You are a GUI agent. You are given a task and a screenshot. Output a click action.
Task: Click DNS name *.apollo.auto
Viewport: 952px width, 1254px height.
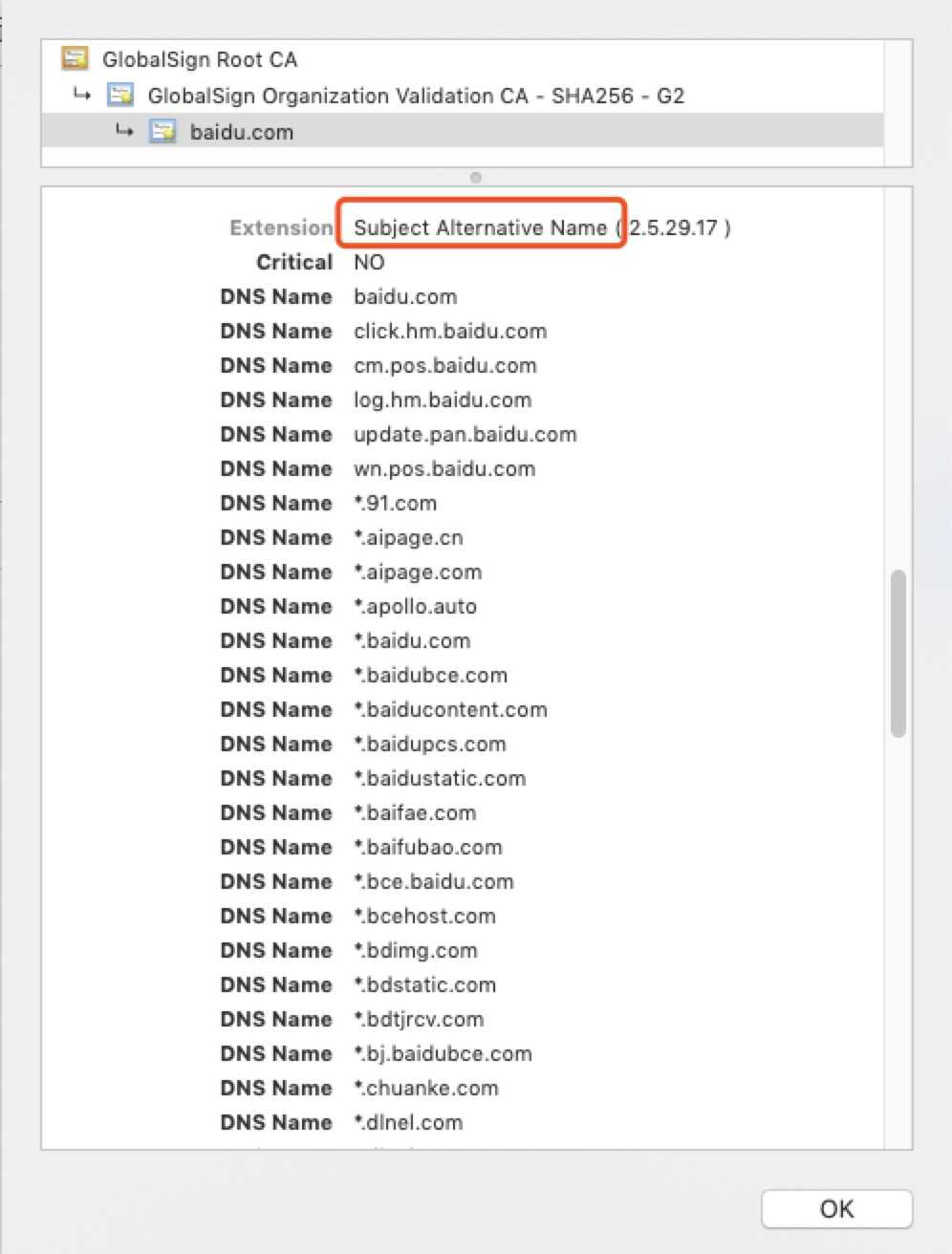pyautogui.click(x=416, y=606)
